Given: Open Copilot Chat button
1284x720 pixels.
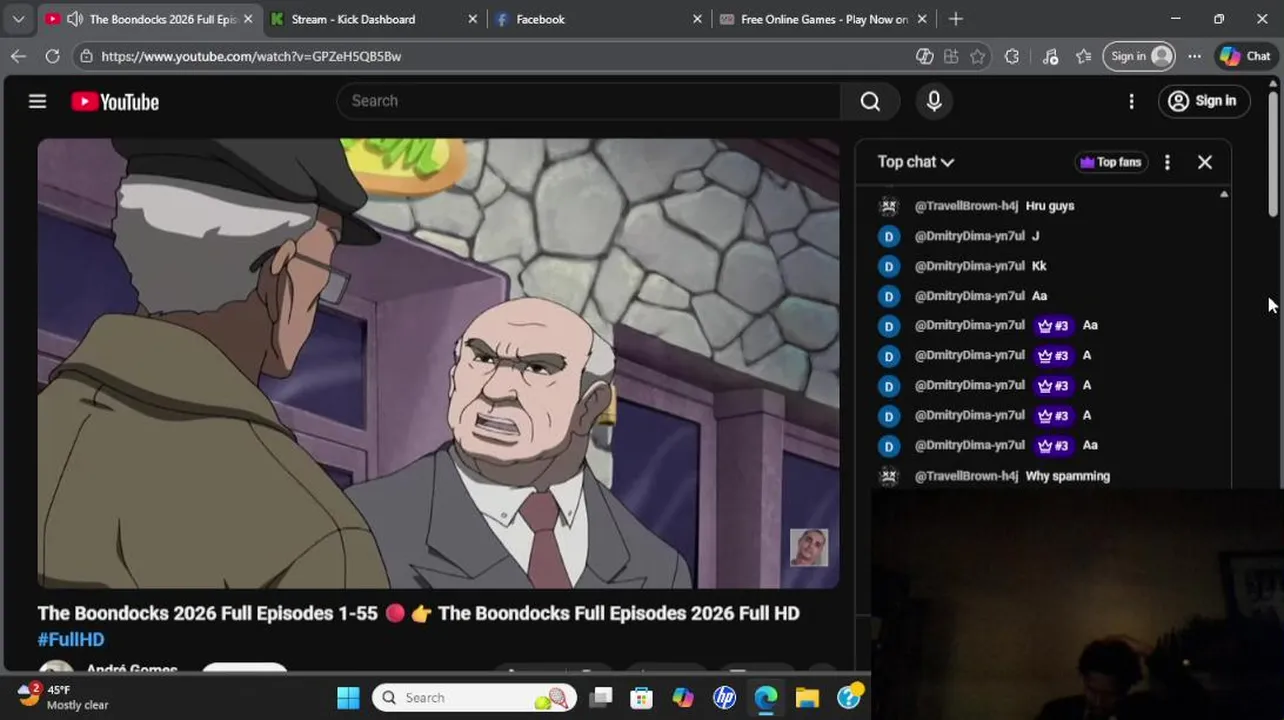Looking at the screenshot, I should click(x=1244, y=56).
